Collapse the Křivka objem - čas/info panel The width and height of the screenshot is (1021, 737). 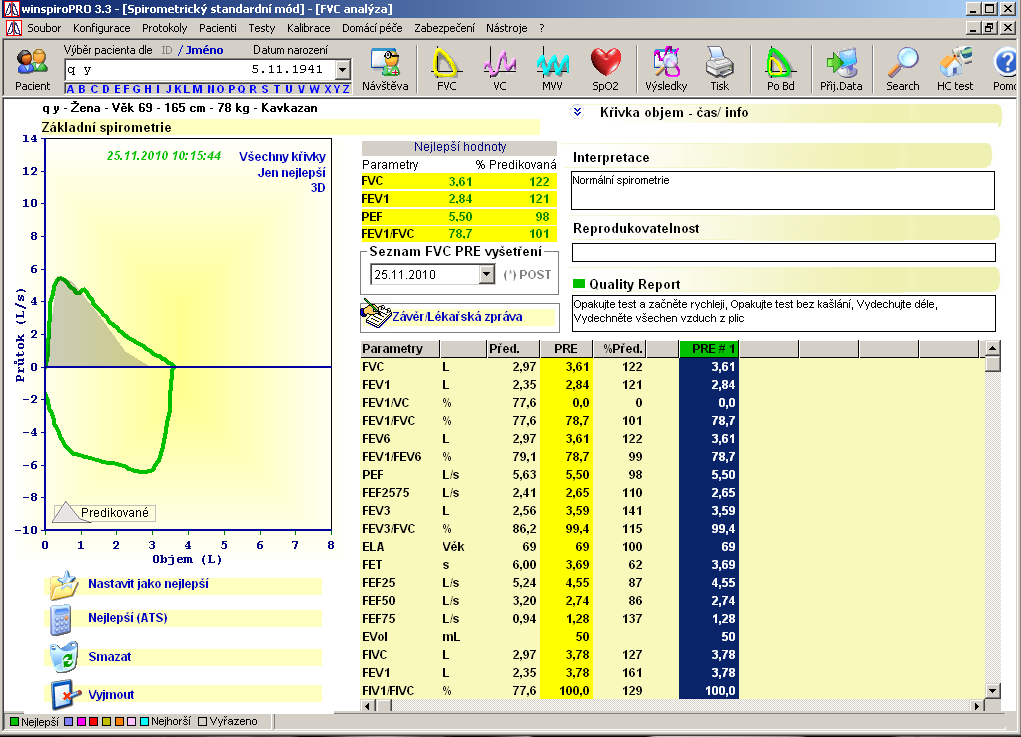point(577,112)
